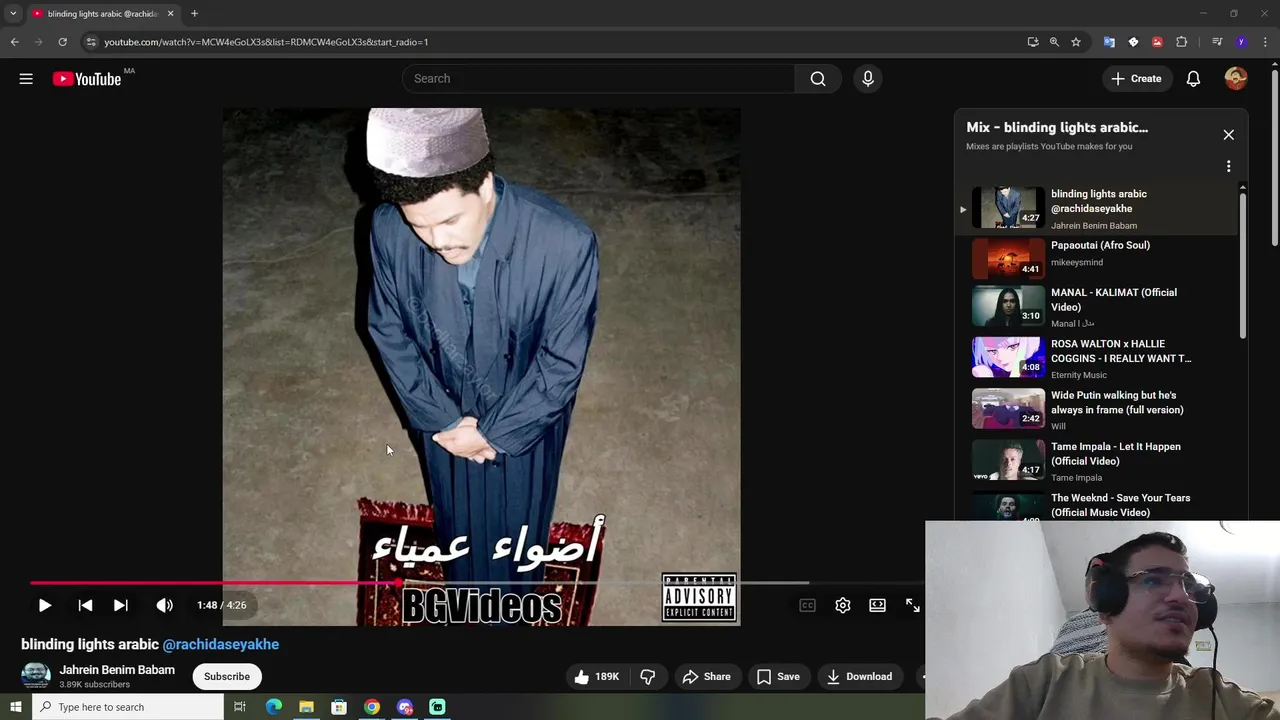This screenshot has height=720, width=1280.
Task: Select the current blinding lights arabic entry
Action: 1097,208
